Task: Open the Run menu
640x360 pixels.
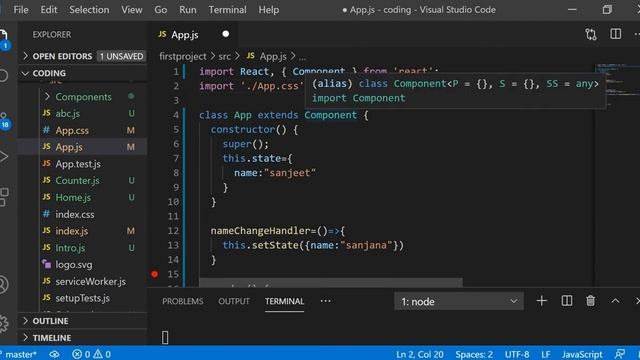Action: point(188,10)
